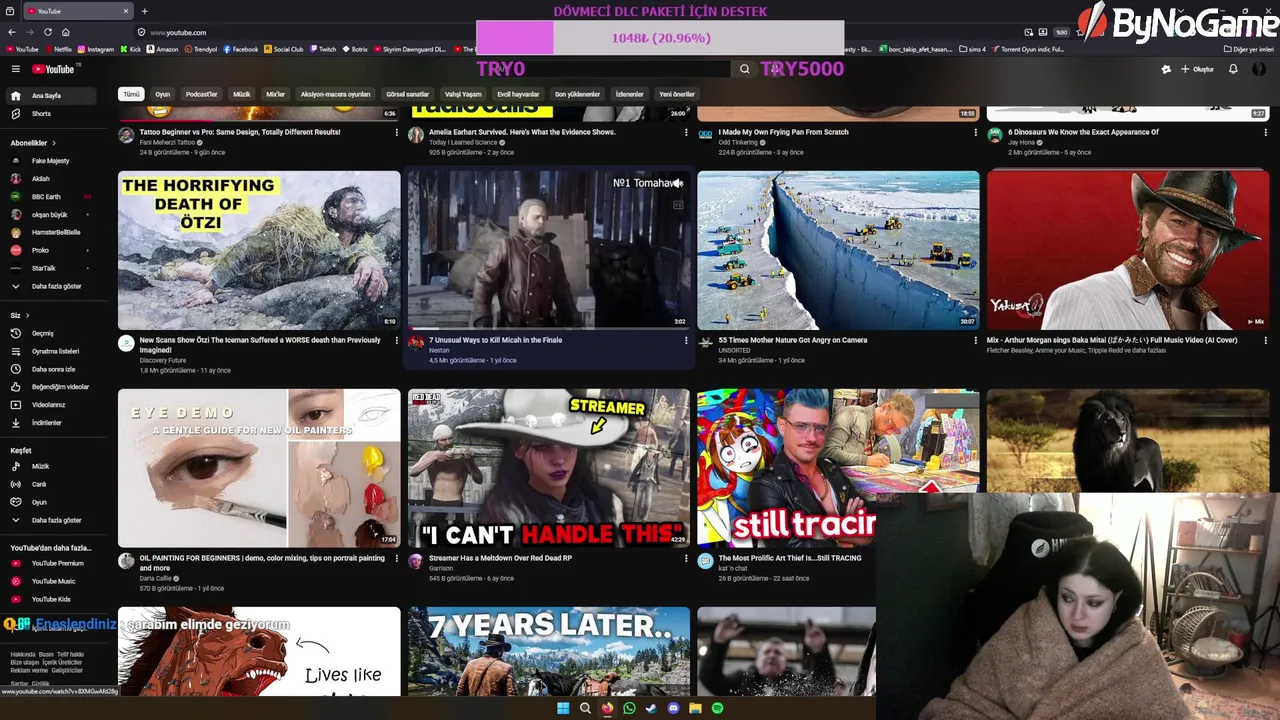The height and width of the screenshot is (720, 1280).
Task: Open Spotify from the taskbar
Action: point(717,708)
